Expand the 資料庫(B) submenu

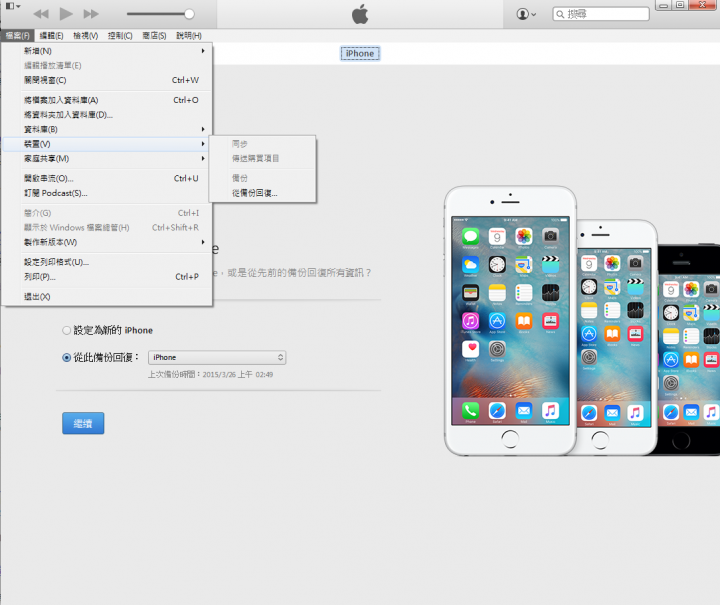pos(107,129)
